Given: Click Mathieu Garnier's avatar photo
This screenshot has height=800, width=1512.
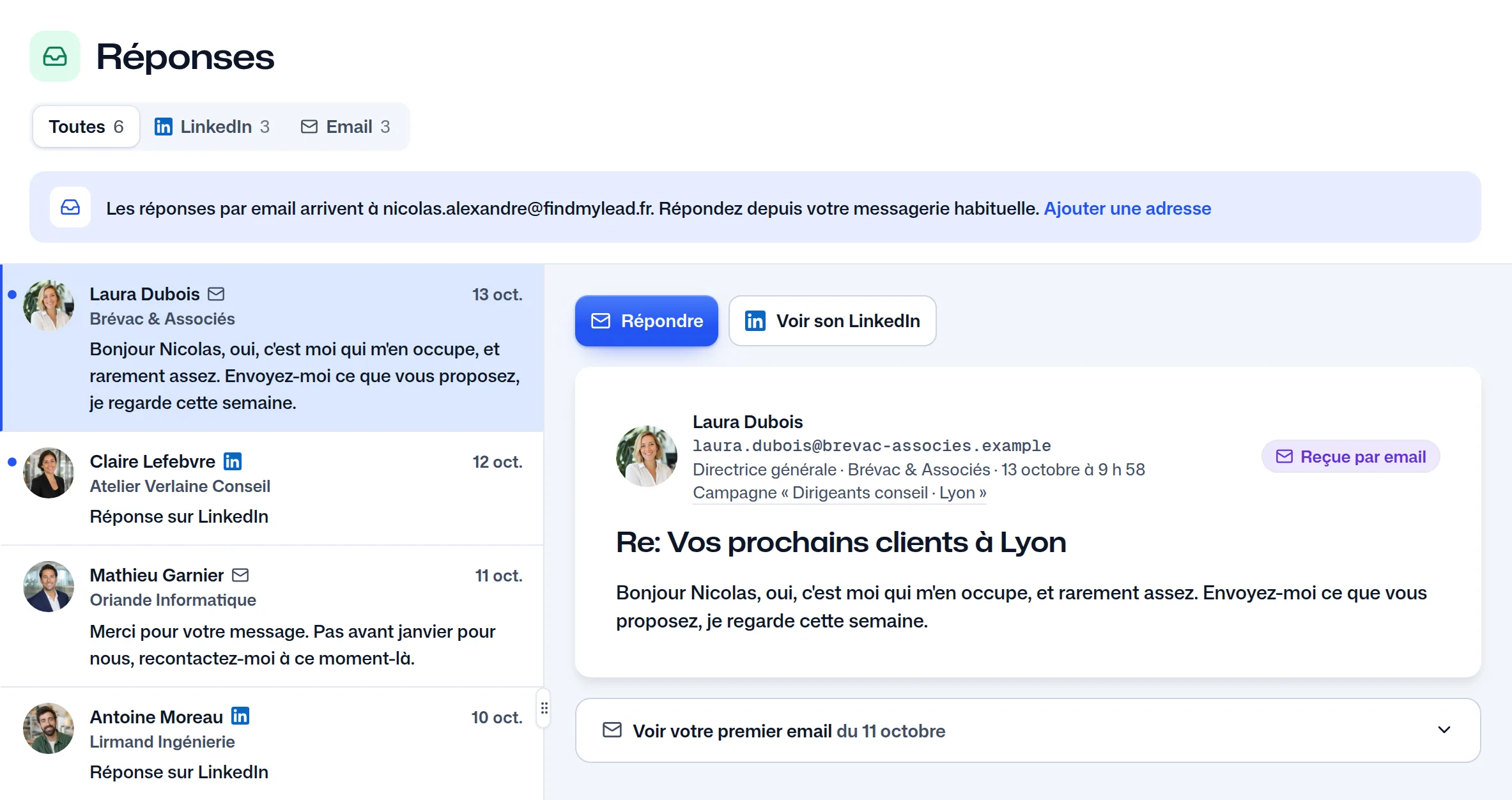Looking at the screenshot, I should pyautogui.click(x=49, y=587).
